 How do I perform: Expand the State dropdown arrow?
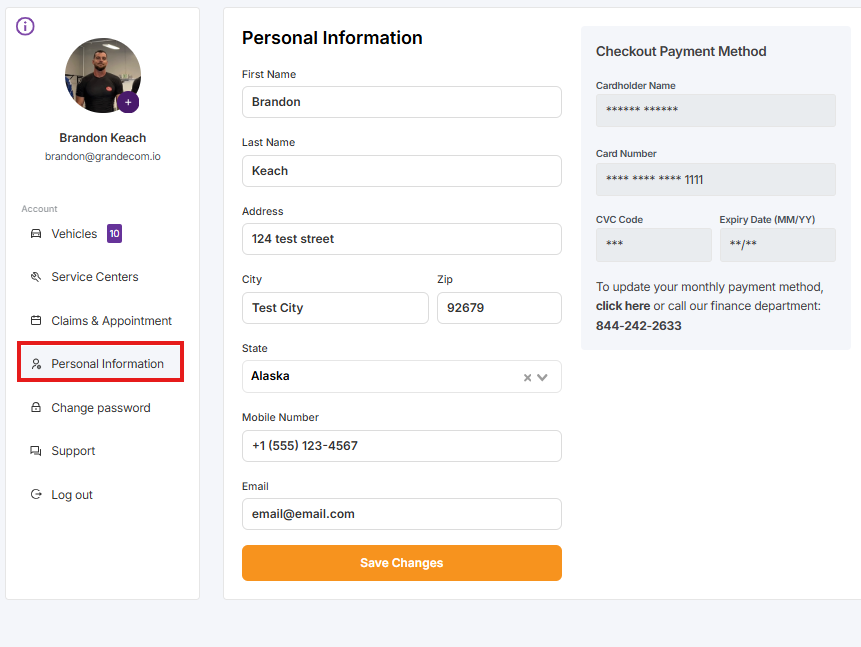[543, 377]
